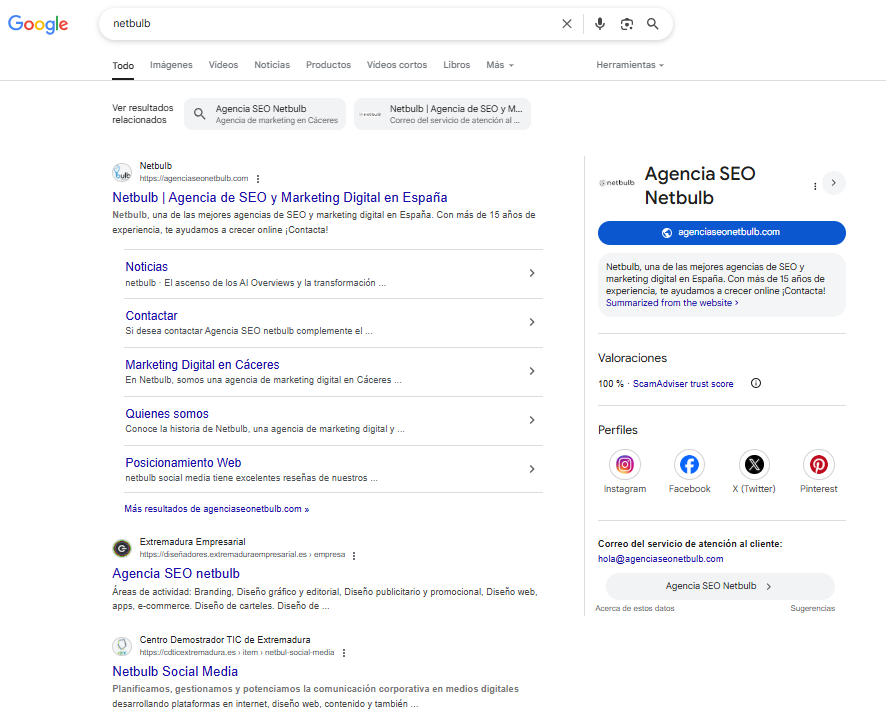Open Netbulb's X (Twitter) profile icon
The image size is (886, 720).
[754, 465]
